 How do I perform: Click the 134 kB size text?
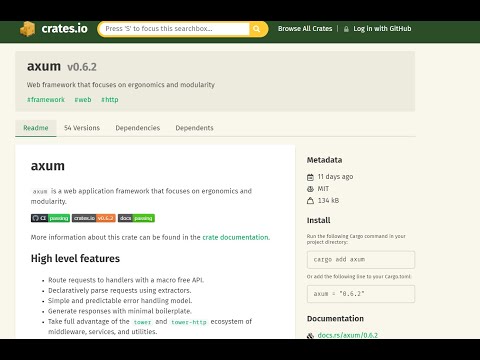(328, 200)
